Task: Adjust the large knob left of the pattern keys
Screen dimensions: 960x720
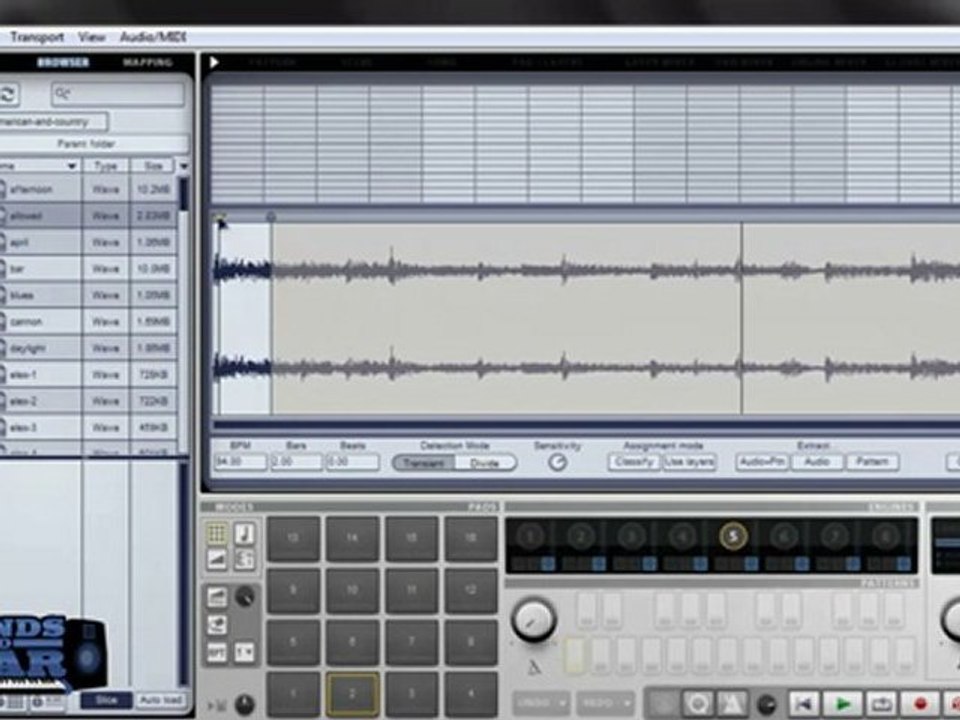Action: click(533, 619)
